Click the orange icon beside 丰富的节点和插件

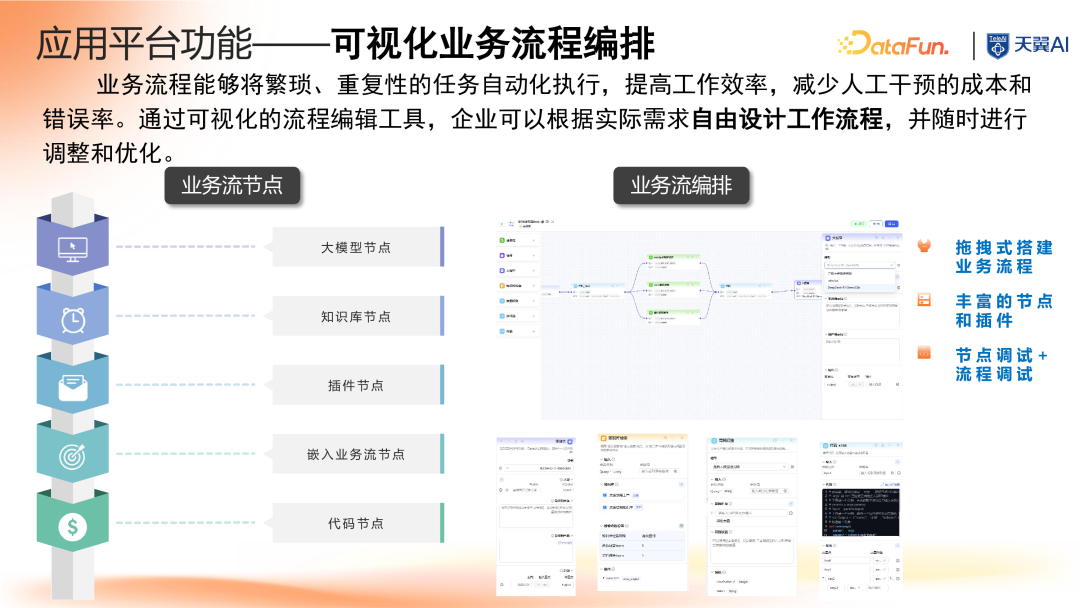924,300
